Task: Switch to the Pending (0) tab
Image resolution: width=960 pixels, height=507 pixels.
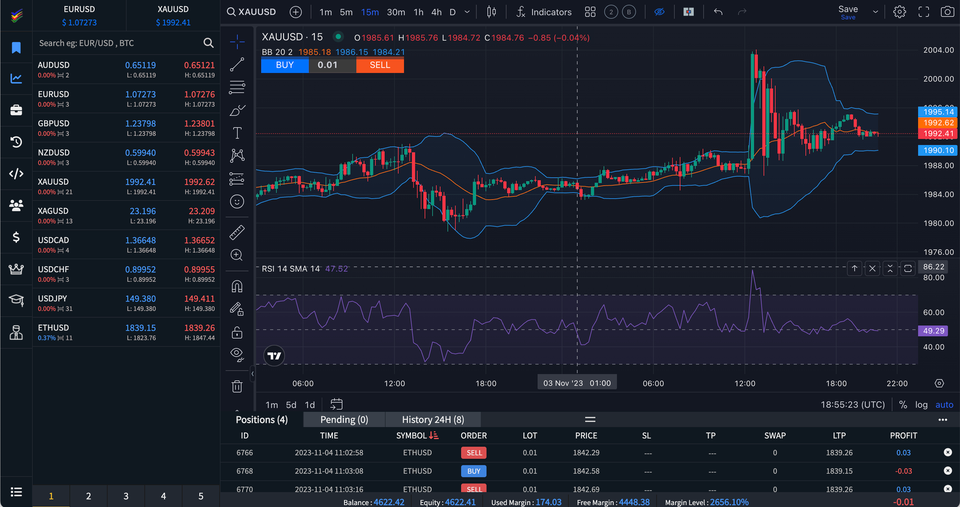Action: pos(344,419)
